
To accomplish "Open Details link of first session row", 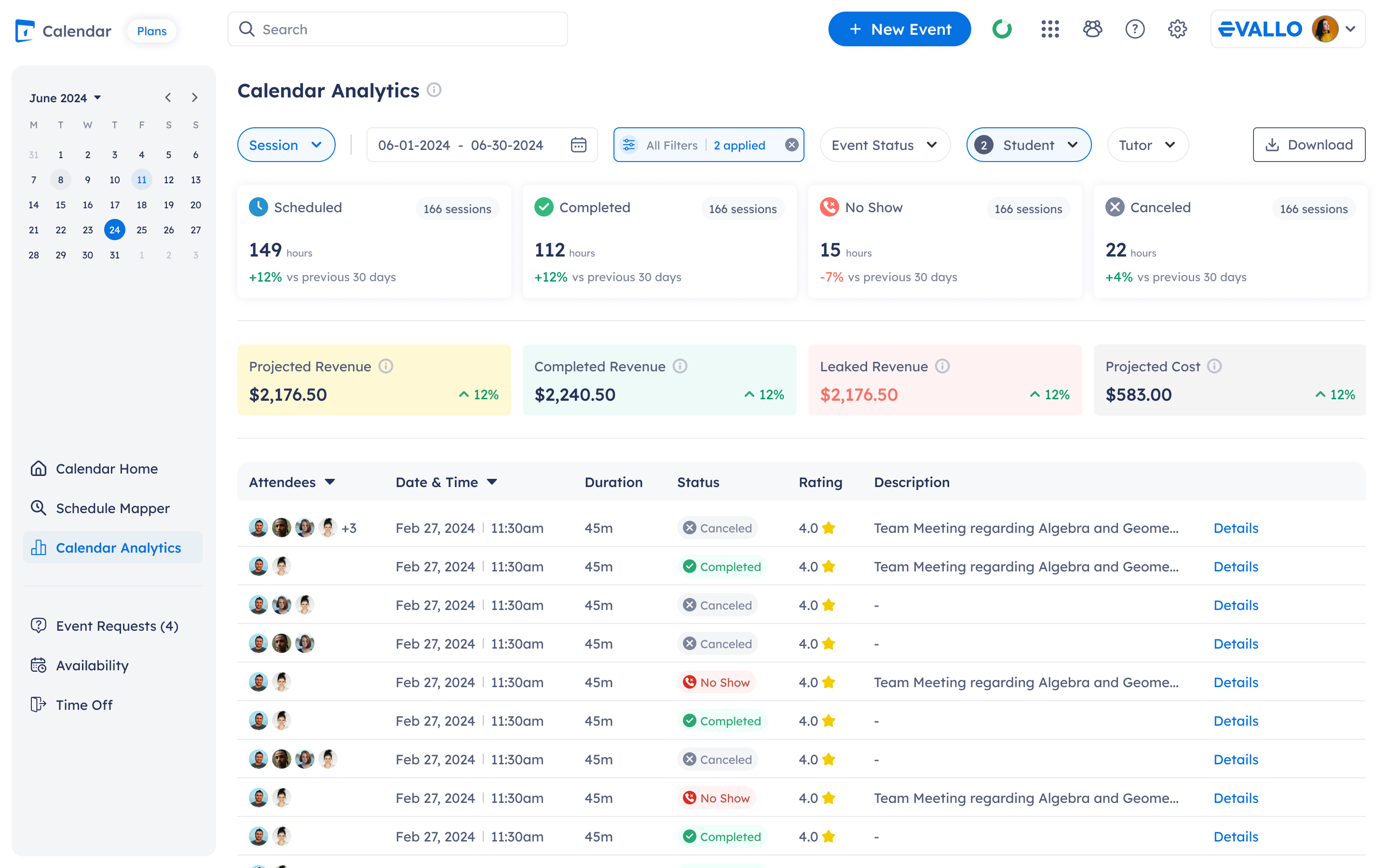I will pyautogui.click(x=1235, y=528).
